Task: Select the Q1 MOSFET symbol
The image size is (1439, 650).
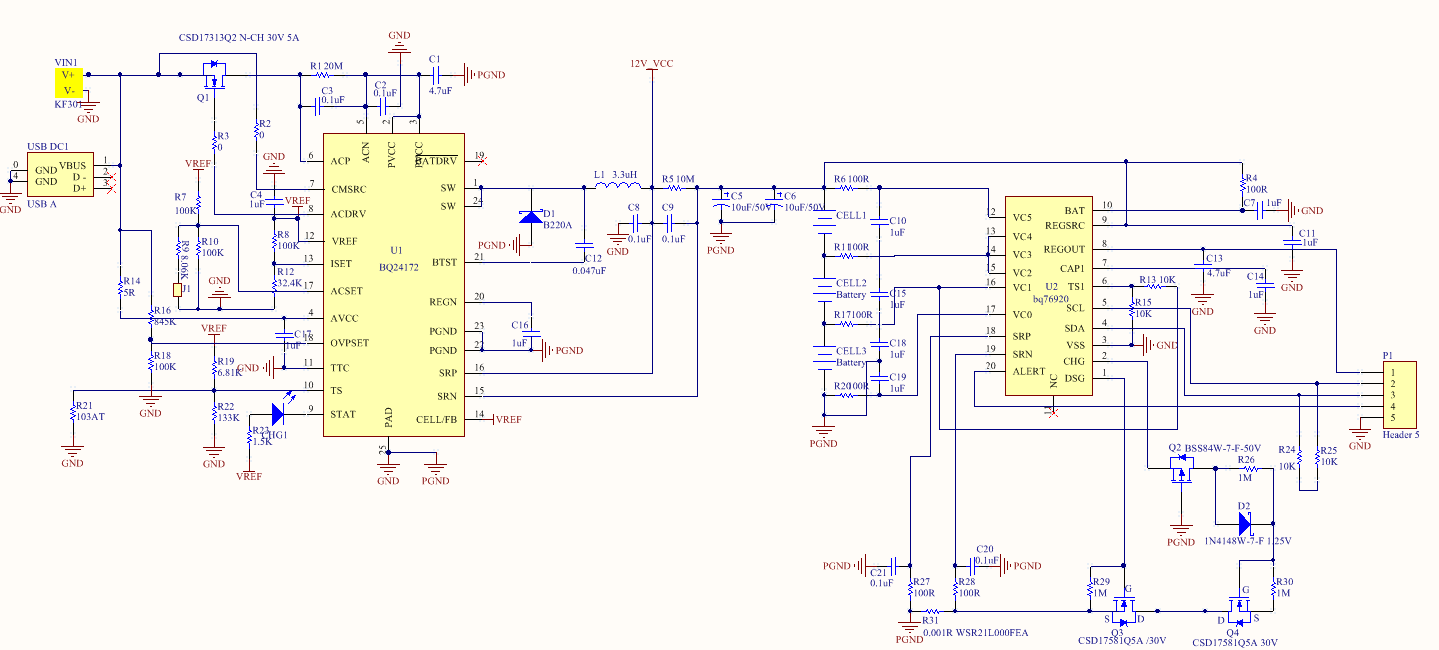Action: [x=214, y=76]
